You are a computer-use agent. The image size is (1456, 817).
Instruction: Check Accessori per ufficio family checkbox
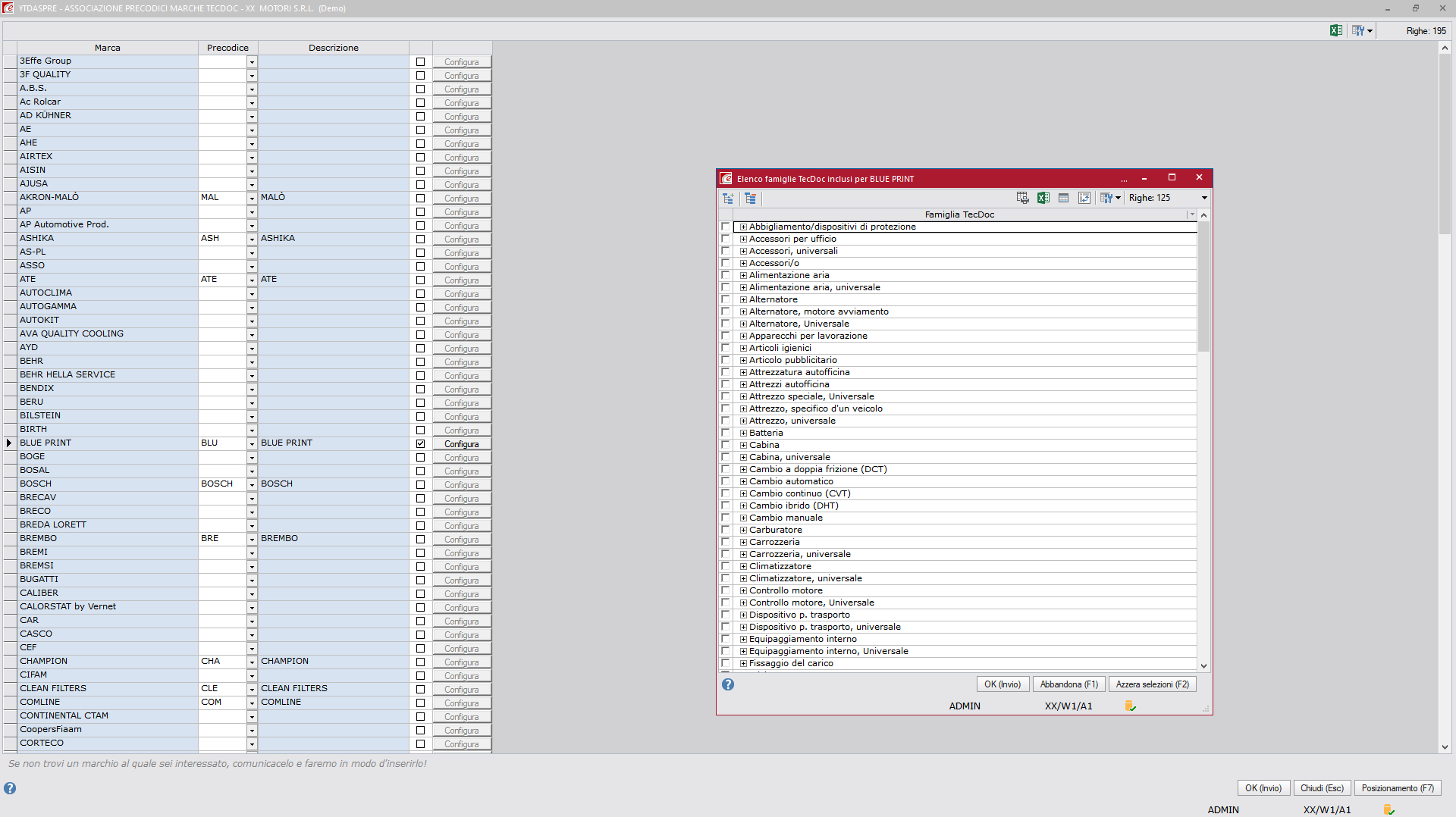click(726, 239)
